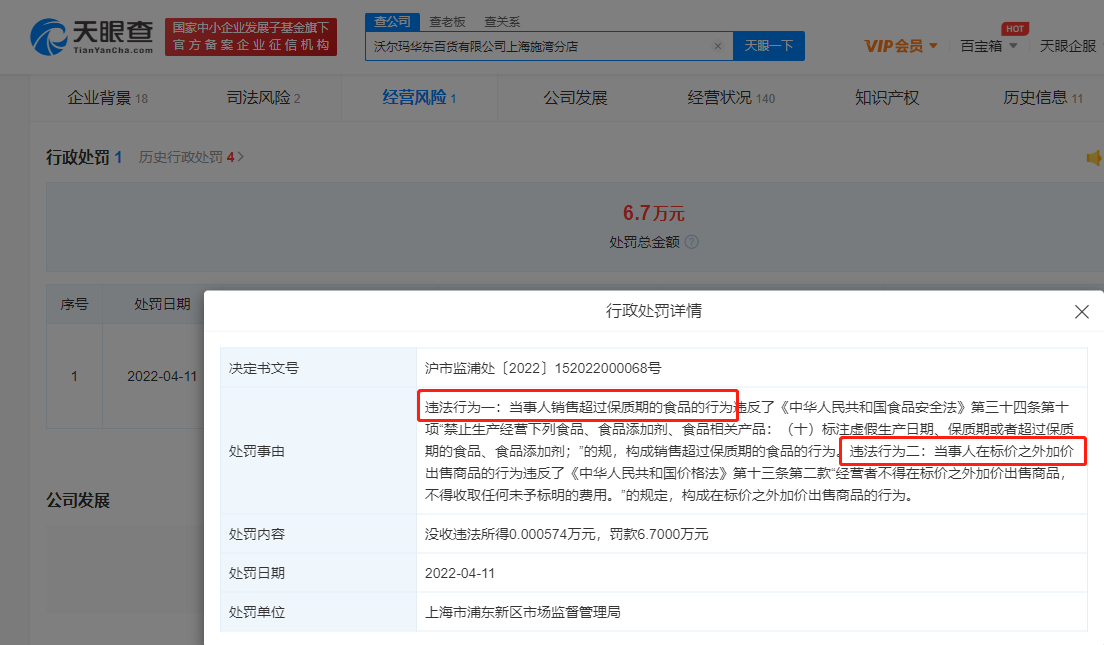Click the 公司发展 section heading on the left
Image resolution: width=1104 pixels, height=645 pixels.
coord(77,501)
